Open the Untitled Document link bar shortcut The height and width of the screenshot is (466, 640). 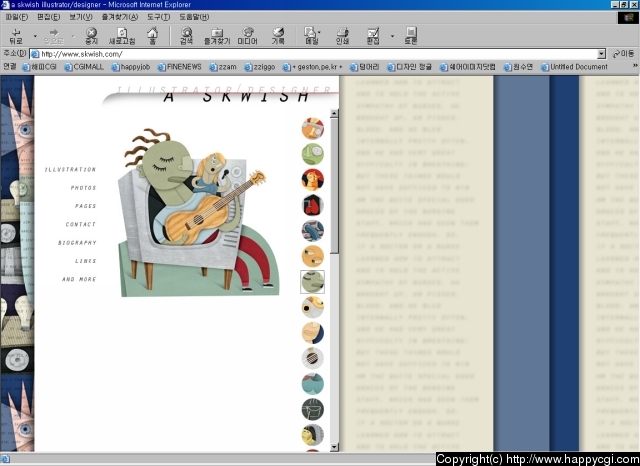point(574,67)
